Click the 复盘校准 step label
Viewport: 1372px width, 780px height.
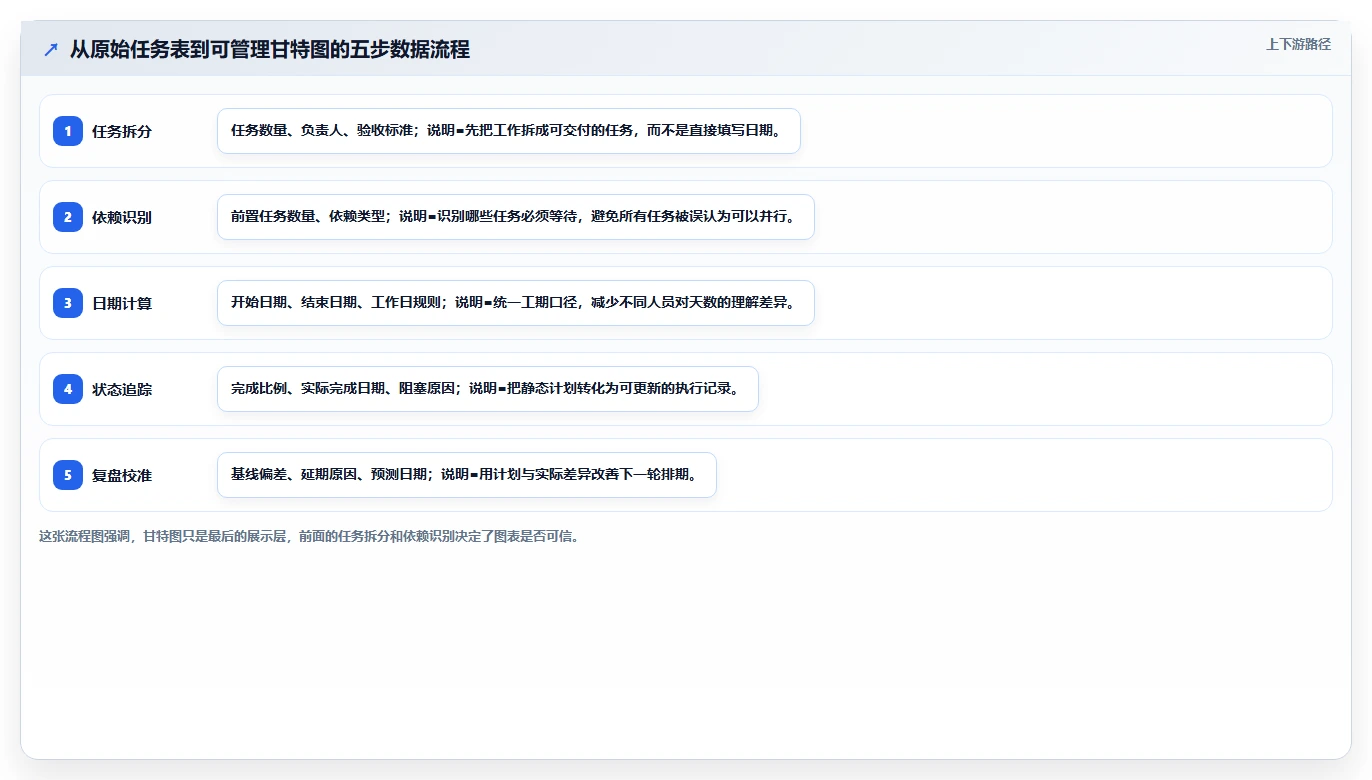point(122,475)
